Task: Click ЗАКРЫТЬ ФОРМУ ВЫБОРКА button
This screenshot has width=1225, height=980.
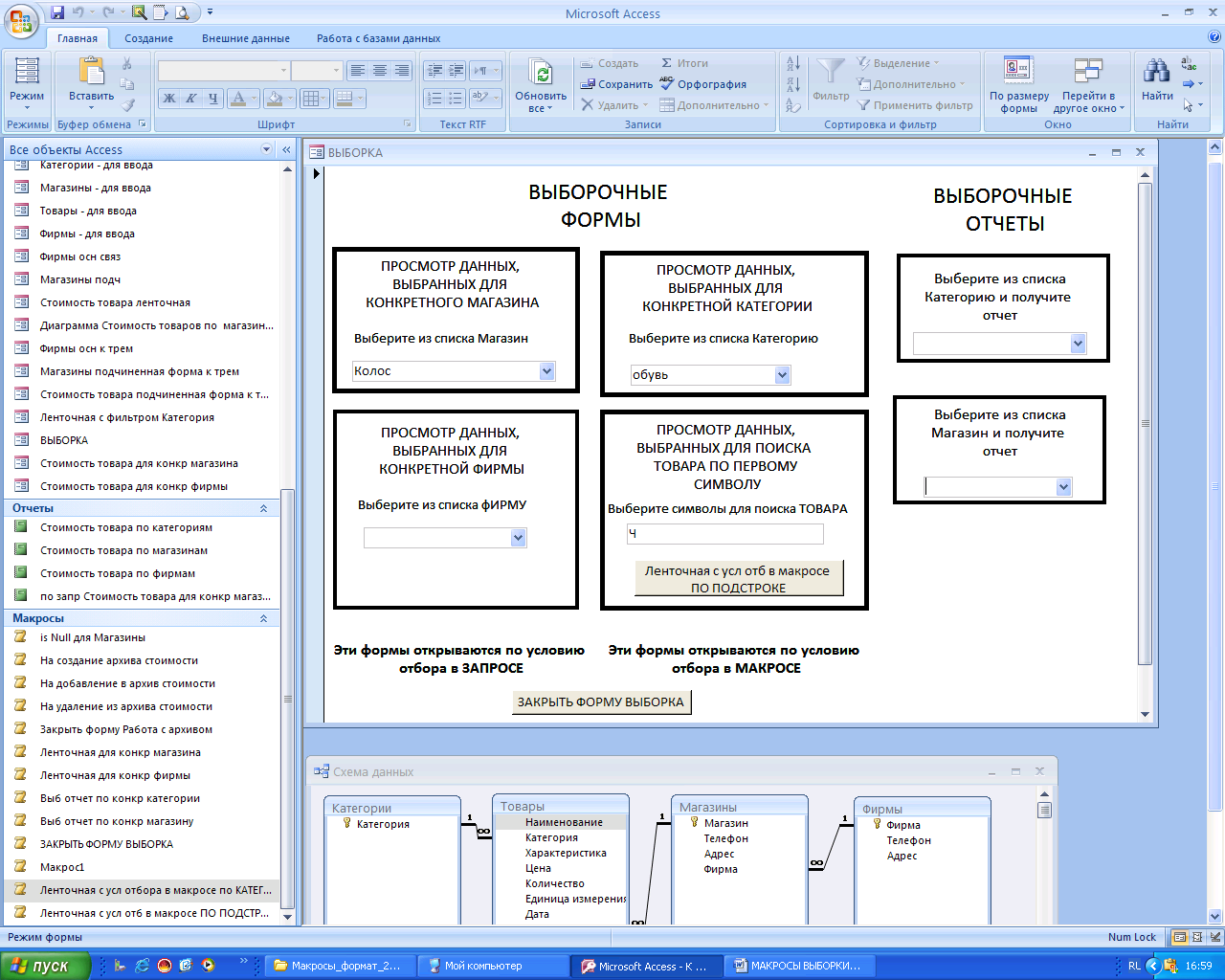Action: (x=601, y=702)
